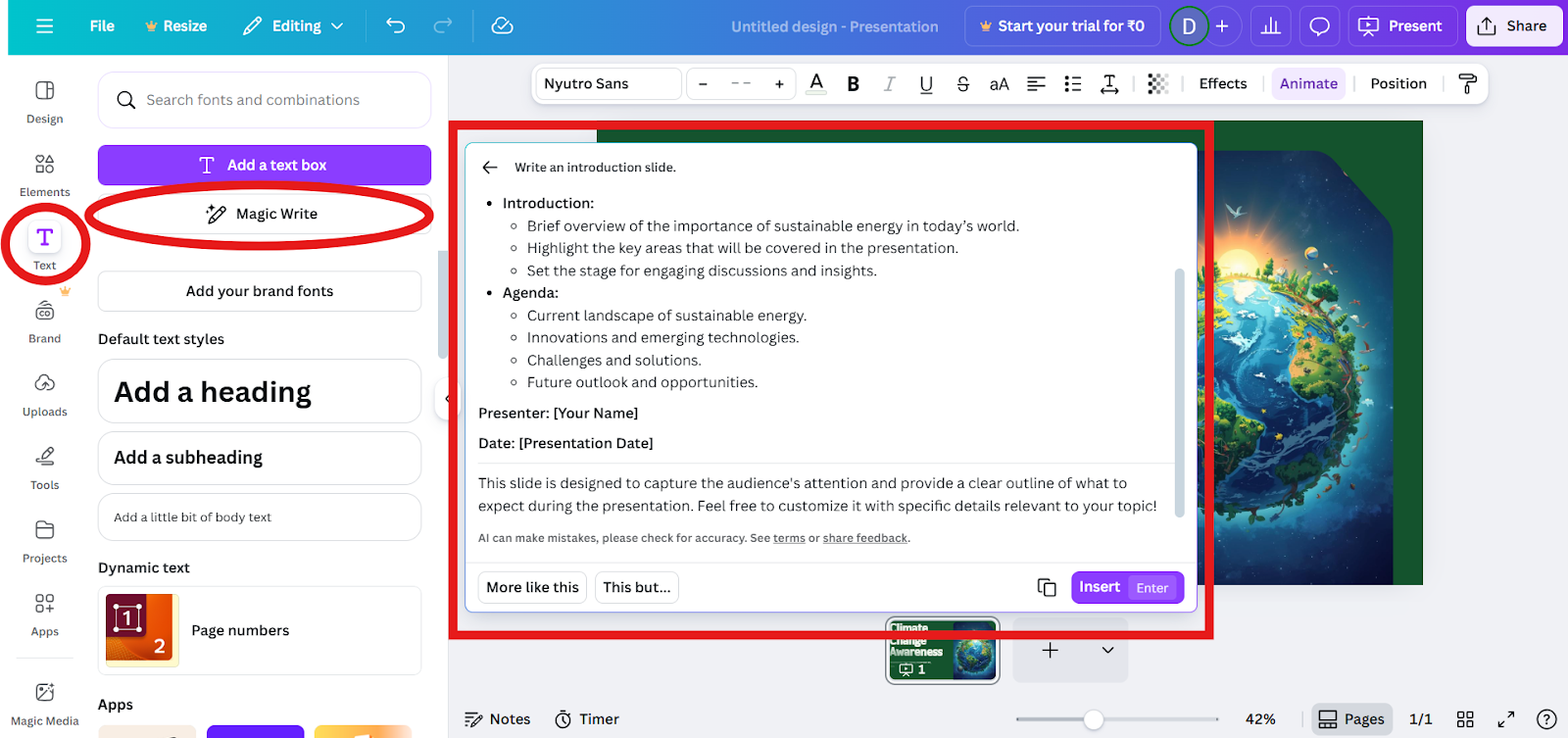Go back using arrow in Magic Write
This screenshot has height=738, width=1568.
point(490,168)
